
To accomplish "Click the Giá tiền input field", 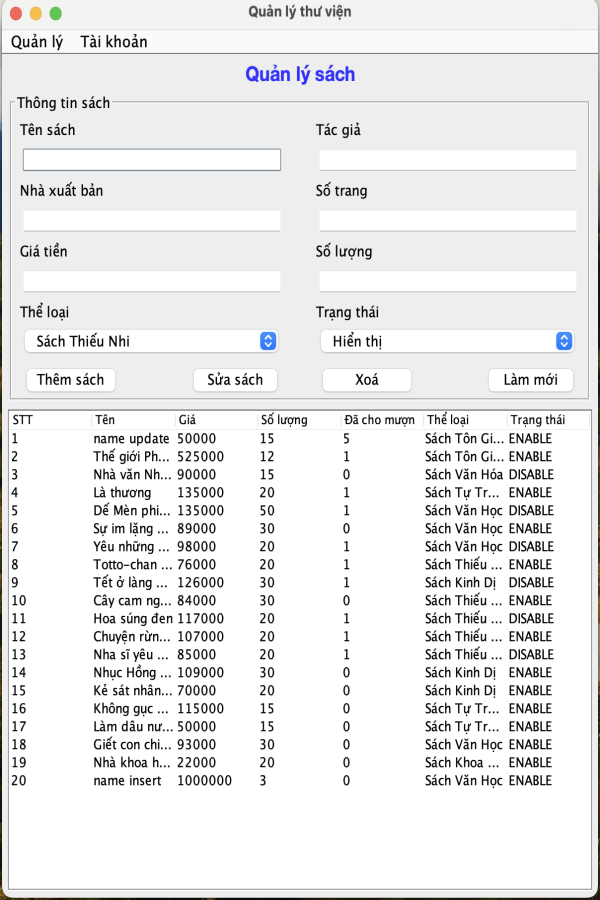I will click(152, 281).
